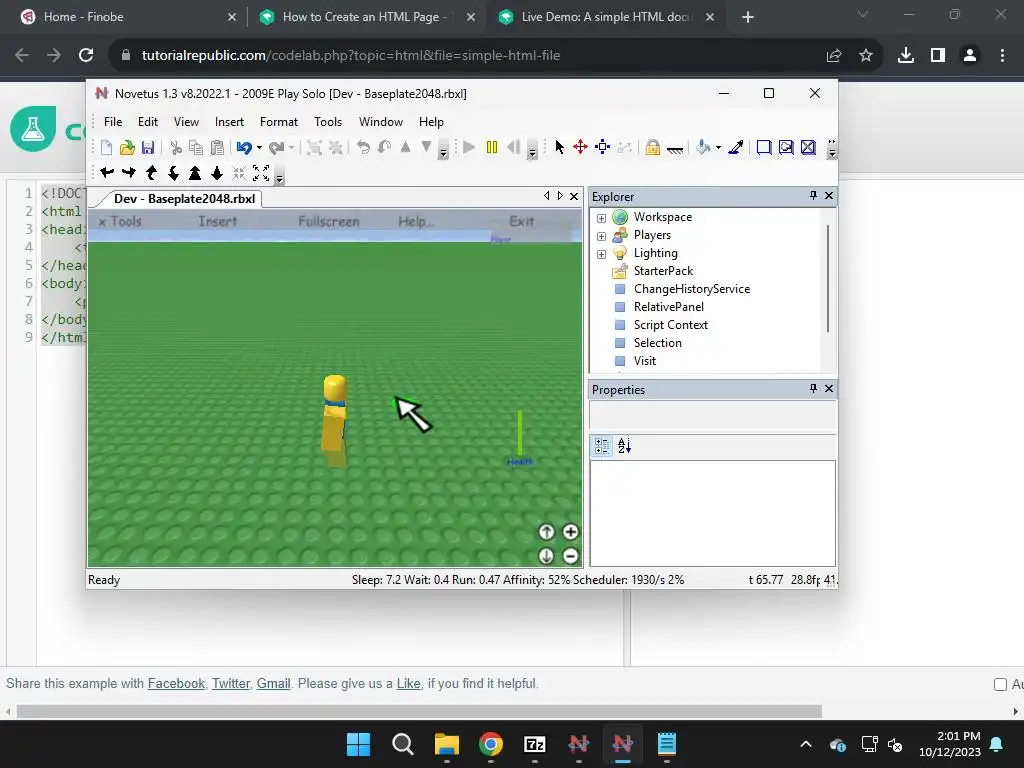
Task: Select the Dev - Baseplate2048.rbxl document tab
Action: [184, 199]
